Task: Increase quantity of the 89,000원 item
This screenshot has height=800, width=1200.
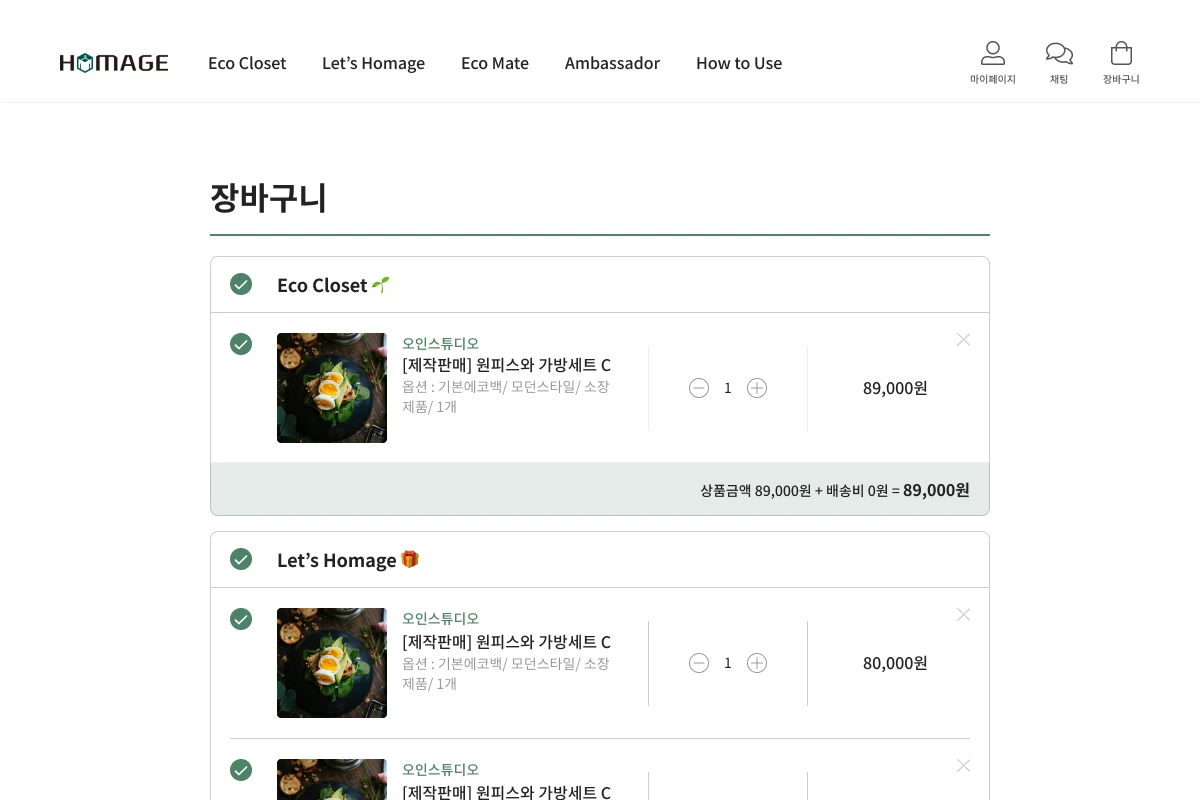Action: click(x=757, y=388)
